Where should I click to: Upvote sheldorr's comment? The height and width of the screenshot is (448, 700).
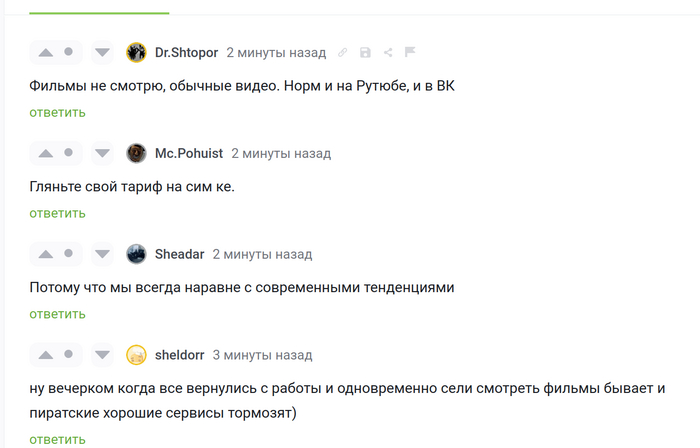[45, 355]
